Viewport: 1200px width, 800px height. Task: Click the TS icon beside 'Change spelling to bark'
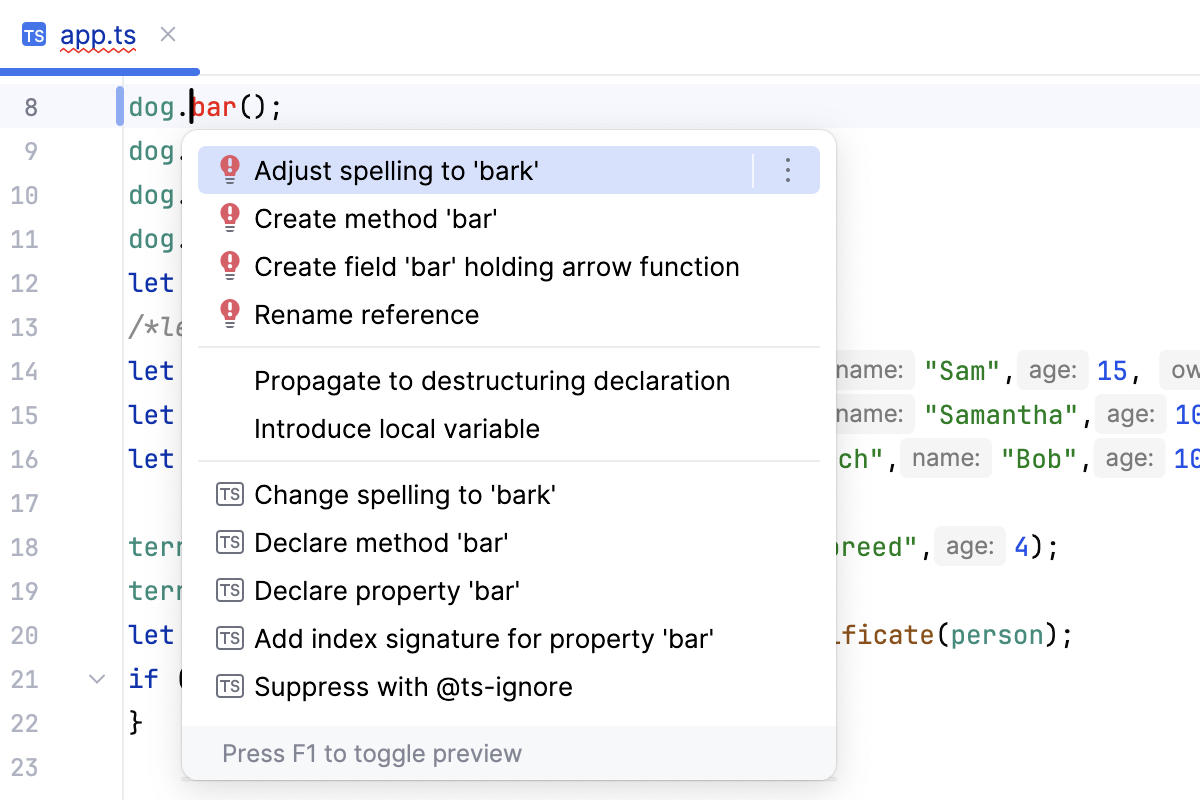click(229, 494)
